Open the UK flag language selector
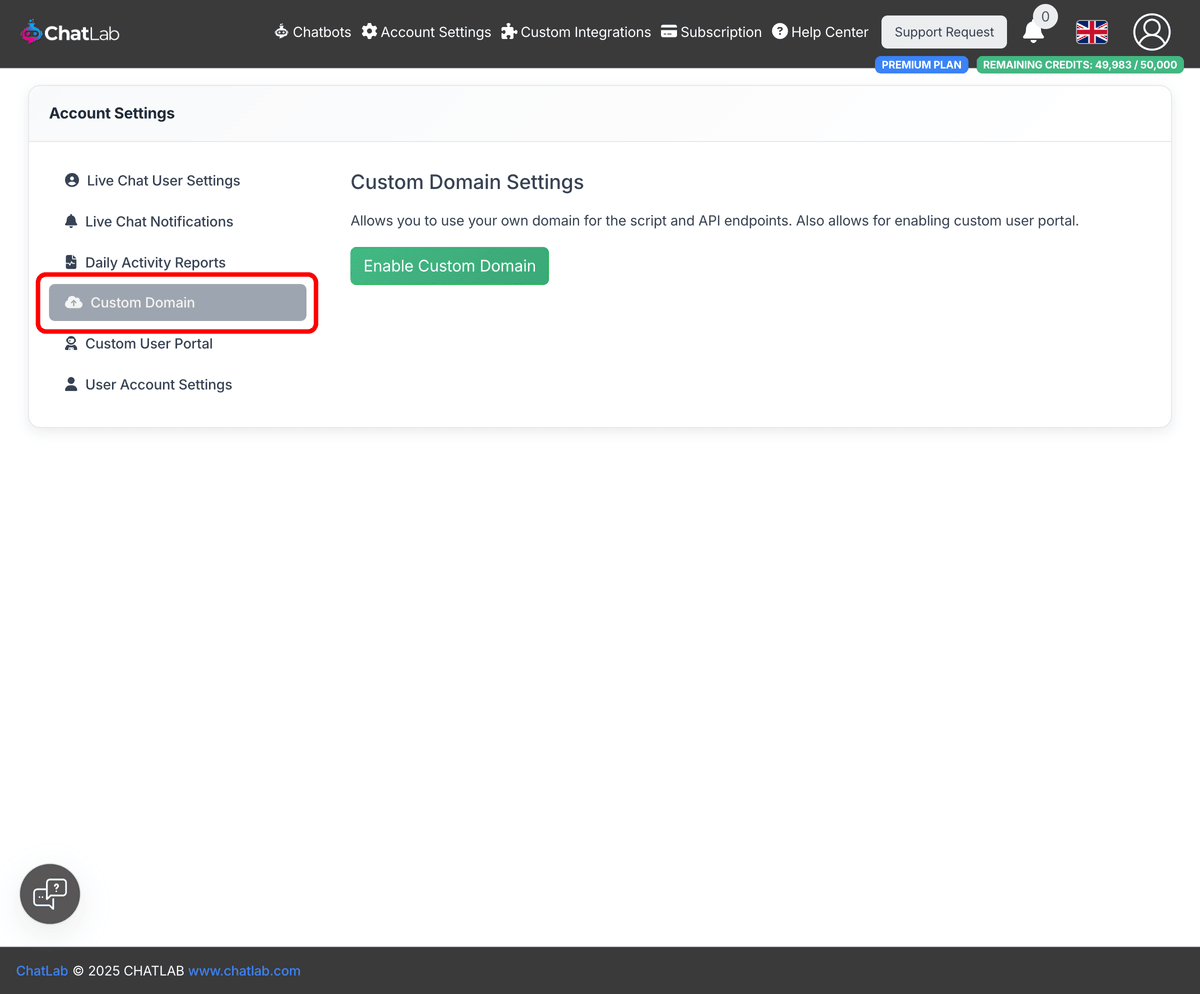The image size is (1200, 994). 1091,32
